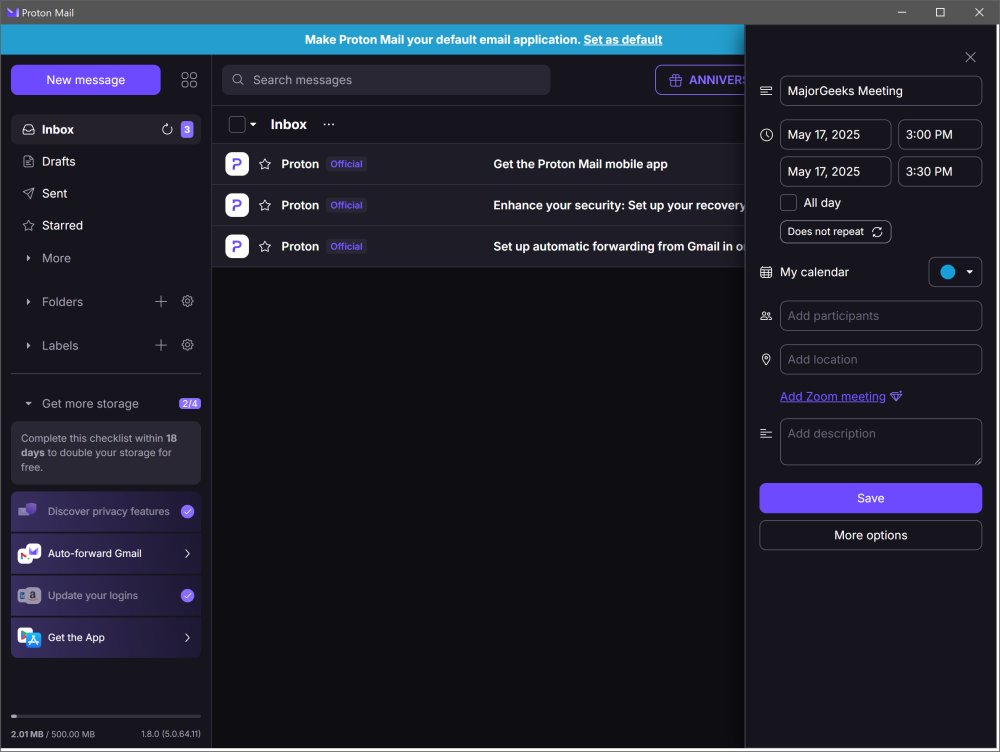1000x752 pixels.
Task: Click the storage usage progress bar
Action: [x=106, y=716]
